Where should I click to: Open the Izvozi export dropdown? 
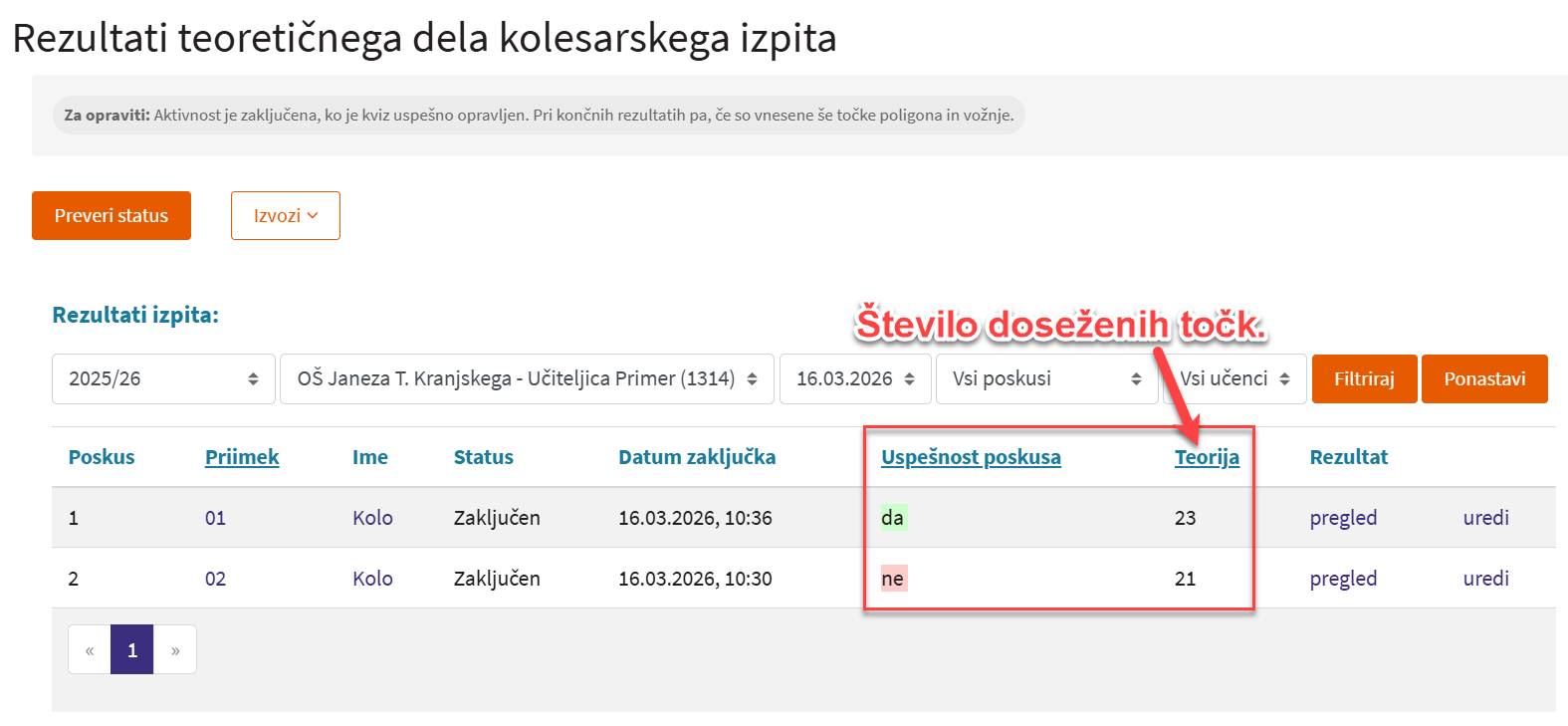tap(286, 216)
